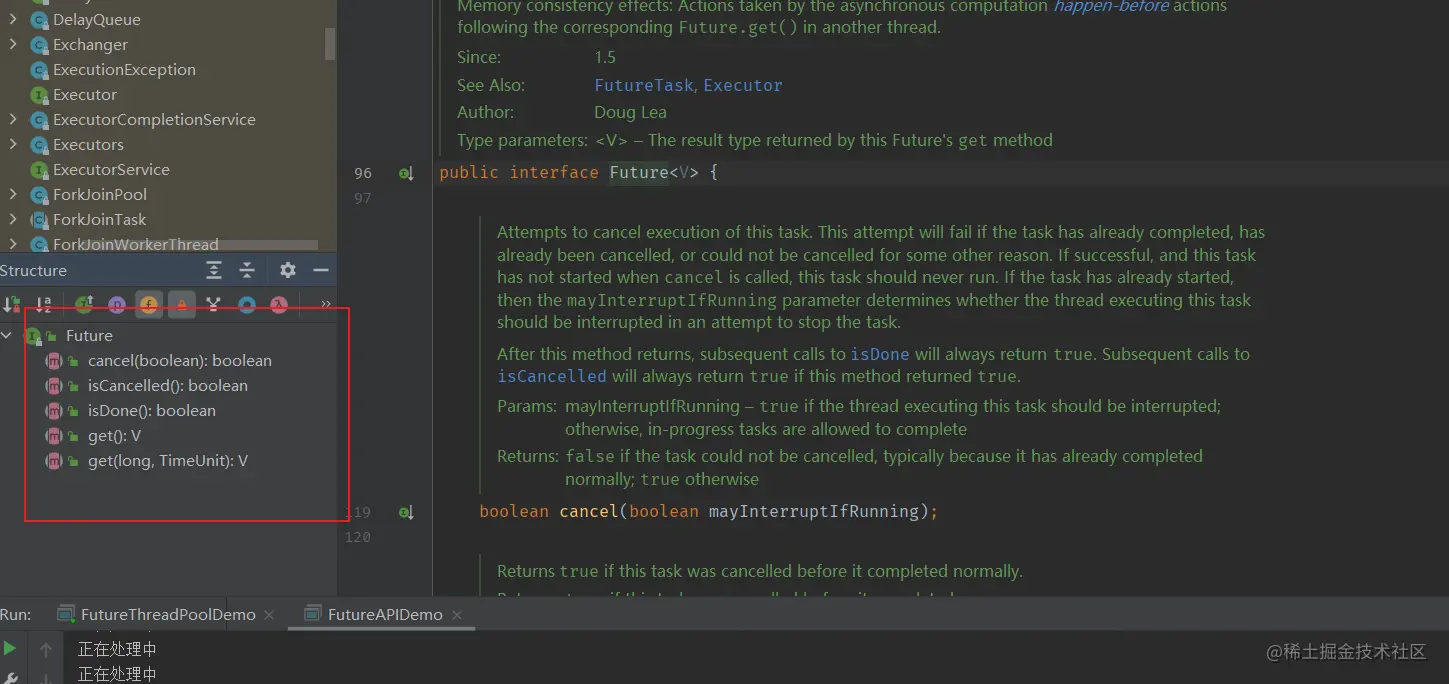This screenshot has width=1449, height=684.
Task: Click 'mayInterruptIfRunning' parameter in cancel signature
Action: [x=814, y=512]
